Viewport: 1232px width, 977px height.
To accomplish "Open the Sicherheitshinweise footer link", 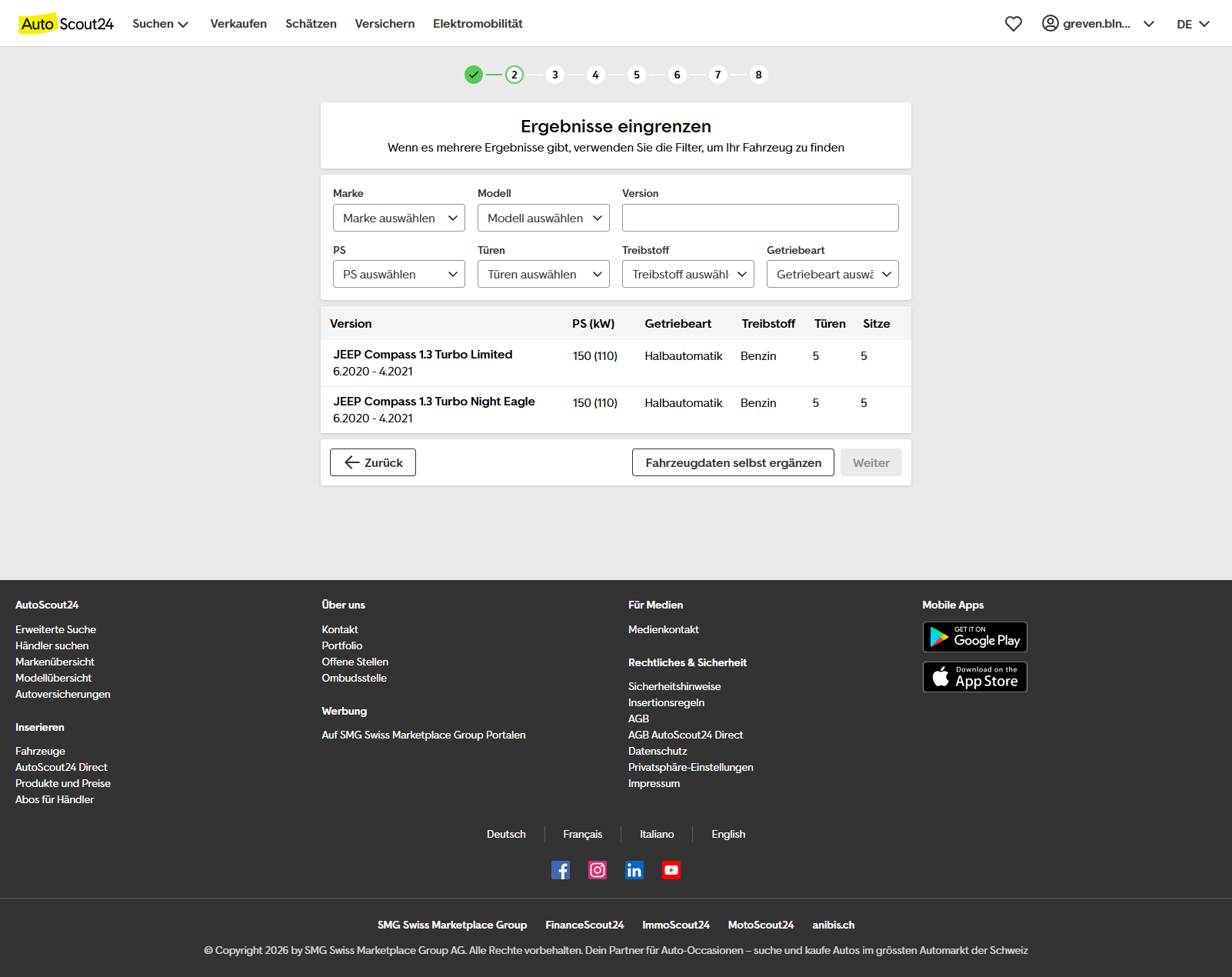I will (674, 686).
